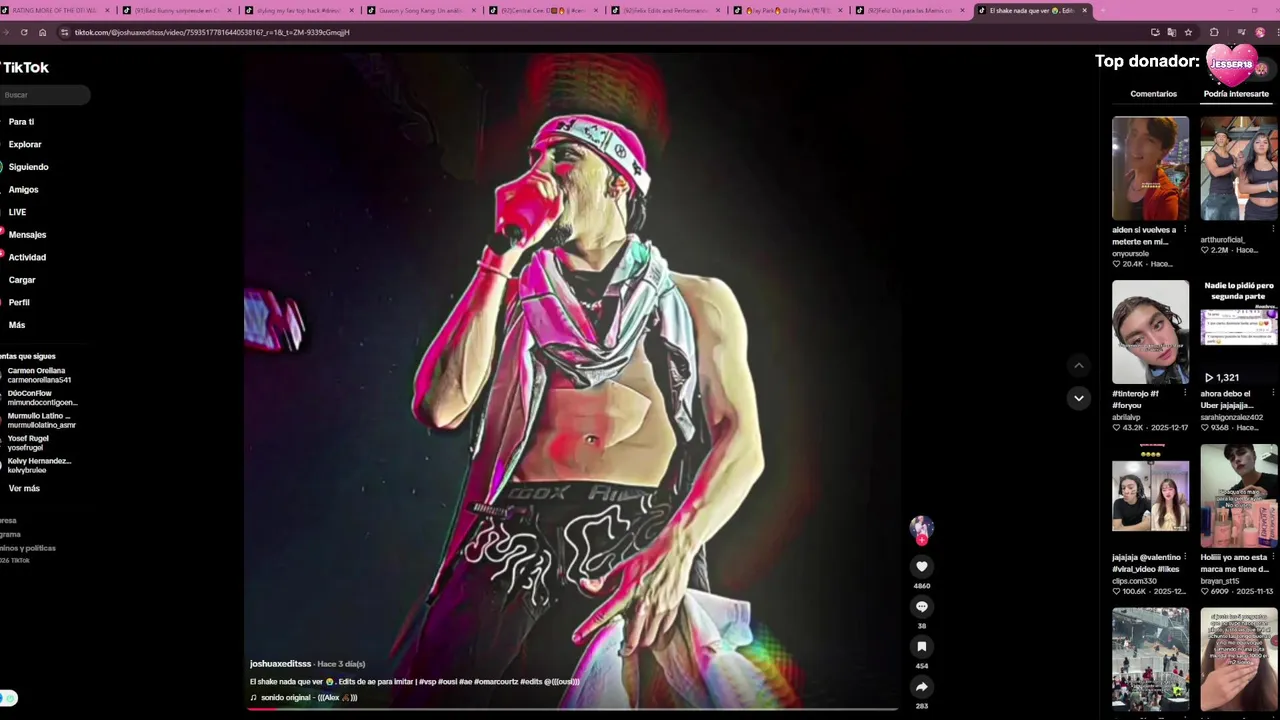Image resolution: width=1280 pixels, height=720 pixels.
Task: Click the browser address bar URL
Action: 212,32
